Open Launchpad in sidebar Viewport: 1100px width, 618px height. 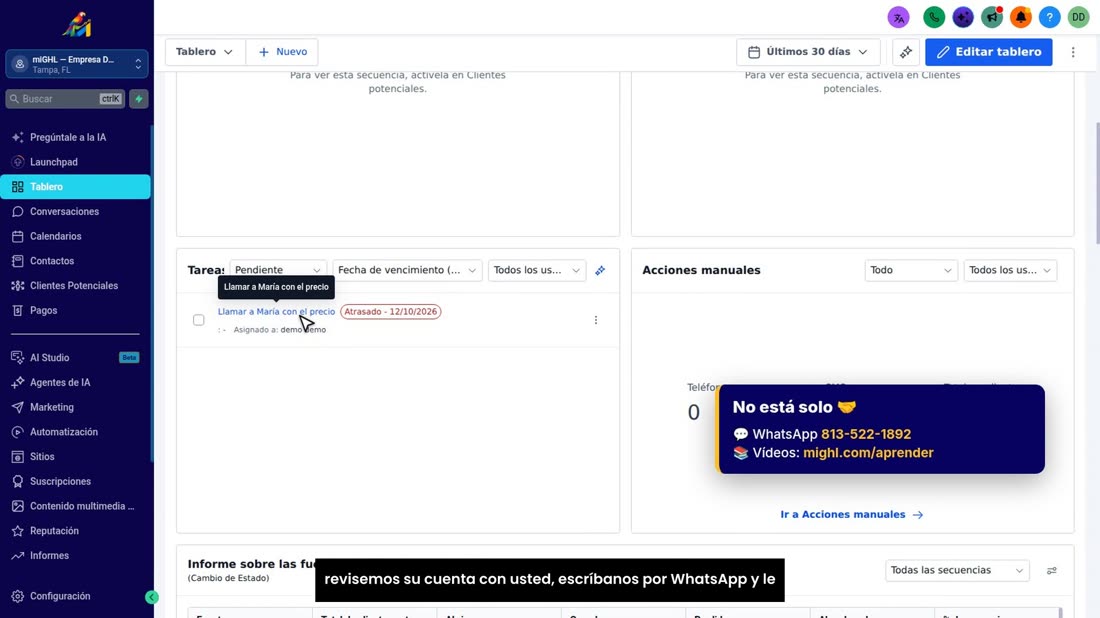pos(75,162)
